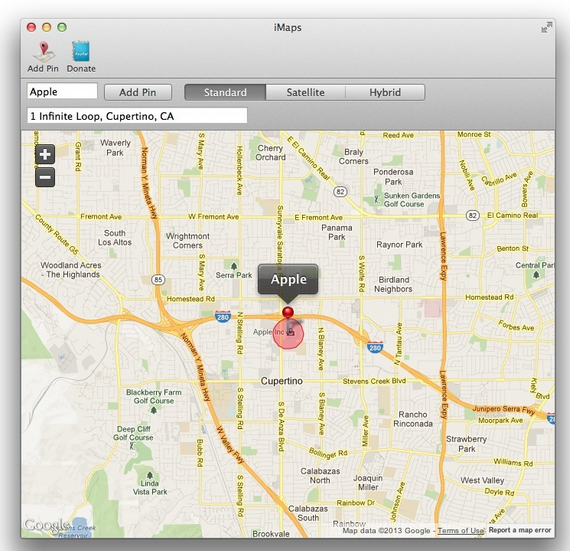Click the South Los Altos label
The width and height of the screenshot is (570, 551).
pyautogui.click(x=115, y=237)
